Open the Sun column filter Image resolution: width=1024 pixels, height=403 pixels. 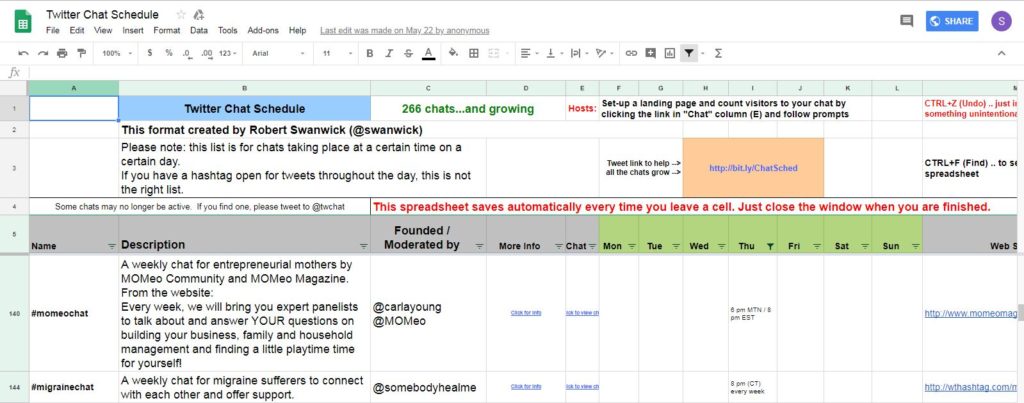pos(915,246)
